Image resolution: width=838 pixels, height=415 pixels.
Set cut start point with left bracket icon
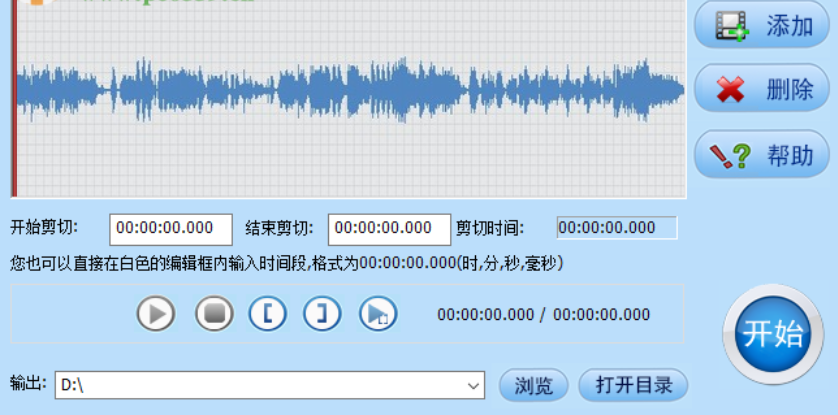pyautogui.click(x=268, y=314)
